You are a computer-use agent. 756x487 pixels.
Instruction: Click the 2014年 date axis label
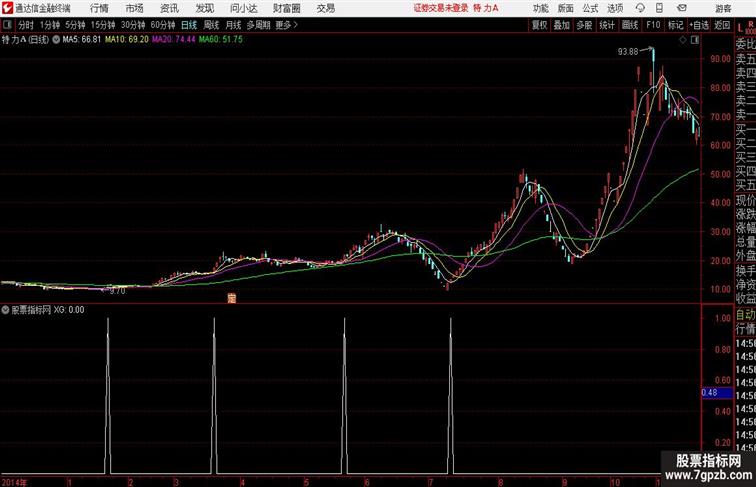[14, 482]
